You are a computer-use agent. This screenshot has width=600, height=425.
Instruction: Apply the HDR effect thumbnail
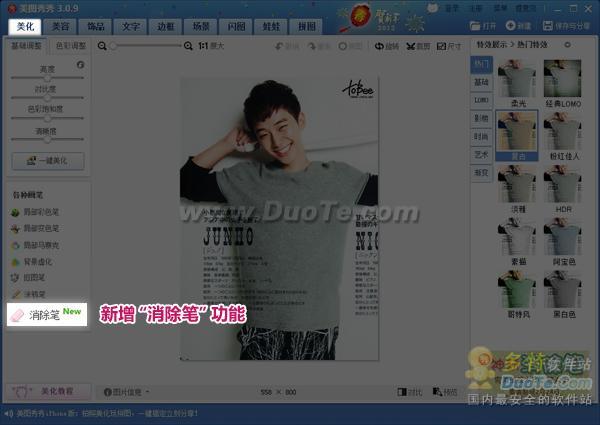(562, 185)
